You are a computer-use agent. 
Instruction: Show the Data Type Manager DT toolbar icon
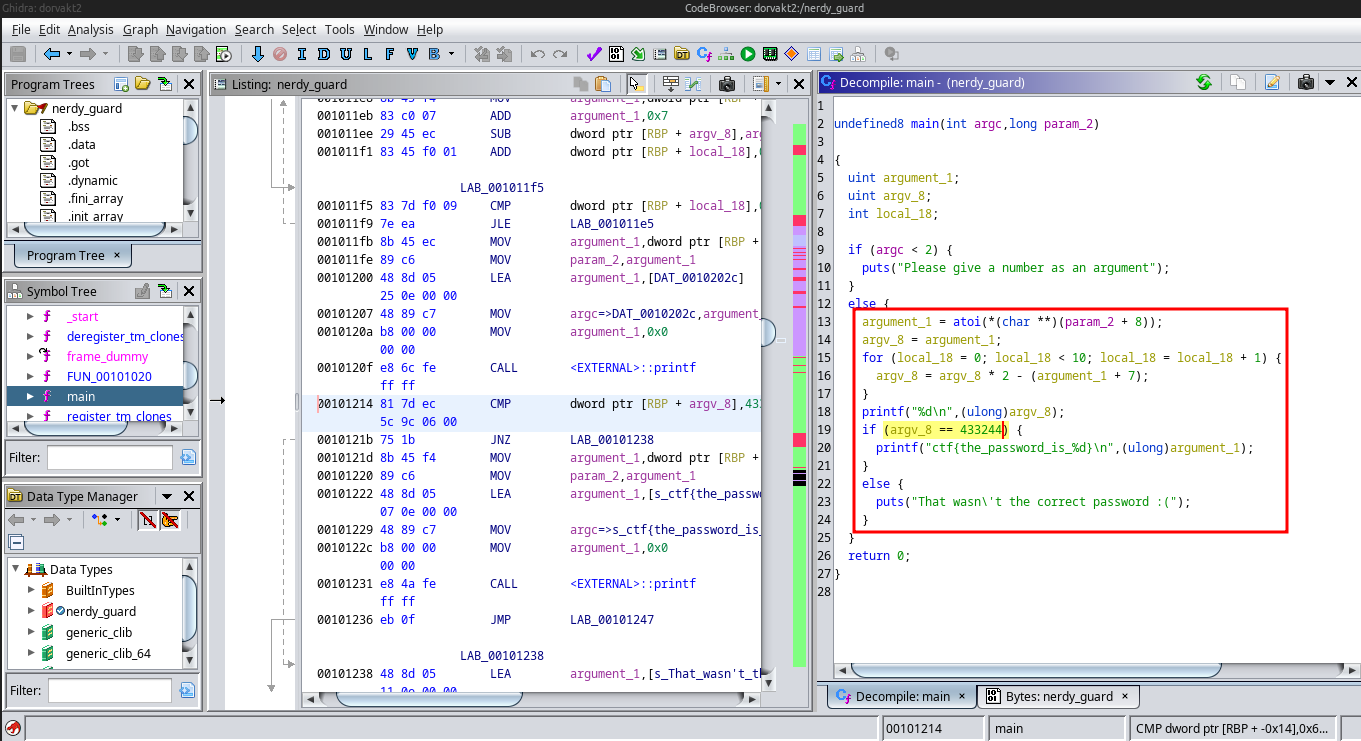682,54
